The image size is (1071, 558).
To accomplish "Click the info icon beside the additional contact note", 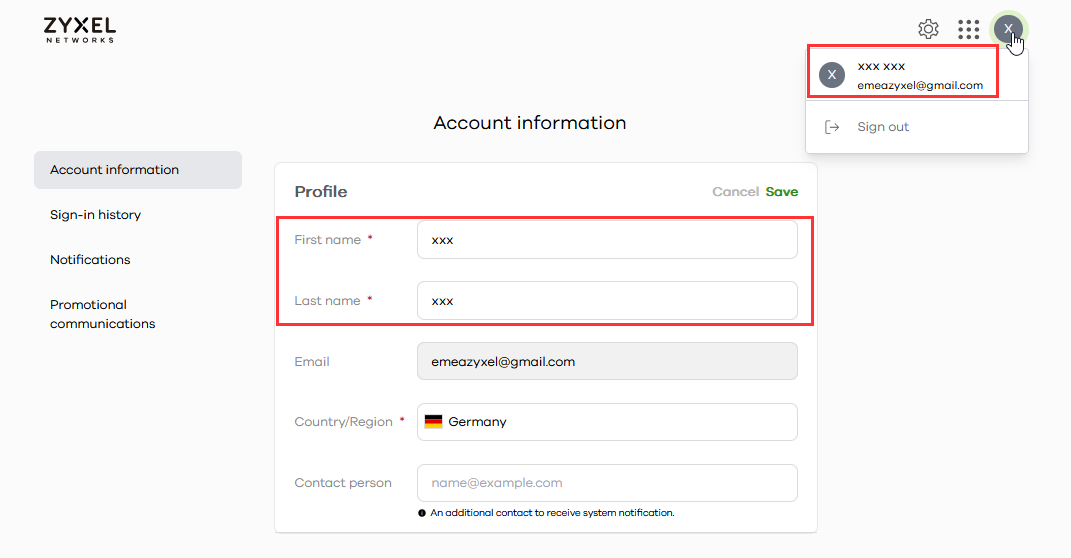I will pos(422,513).
